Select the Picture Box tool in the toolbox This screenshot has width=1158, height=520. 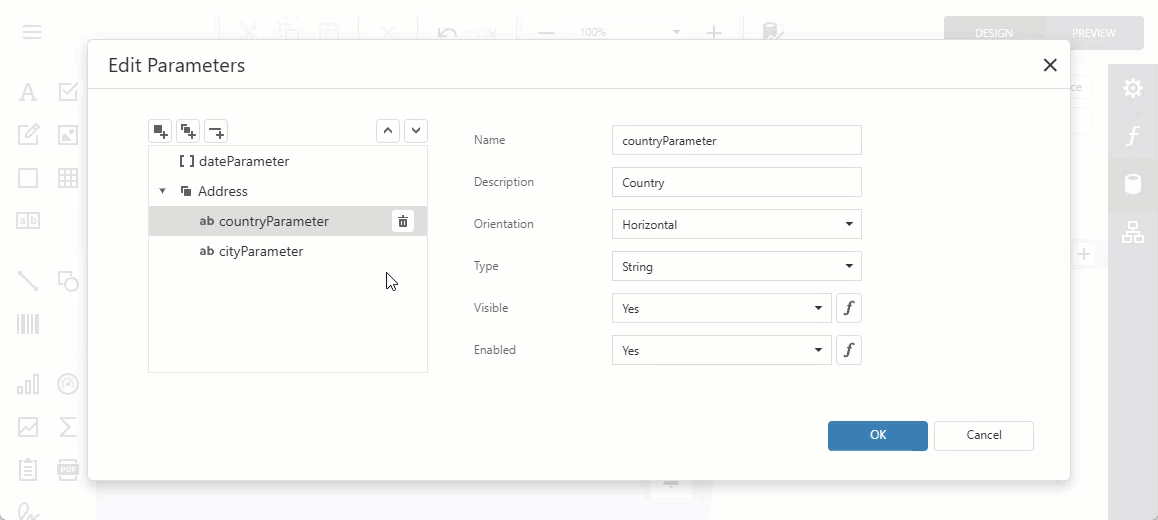(x=68, y=135)
